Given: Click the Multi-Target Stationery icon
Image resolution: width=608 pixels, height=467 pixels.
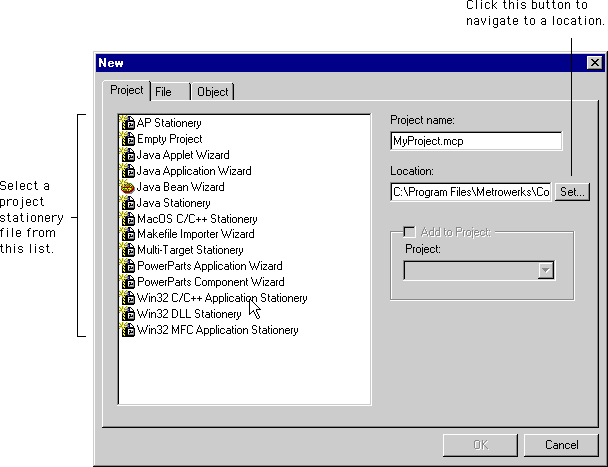Looking at the screenshot, I should [x=127, y=250].
